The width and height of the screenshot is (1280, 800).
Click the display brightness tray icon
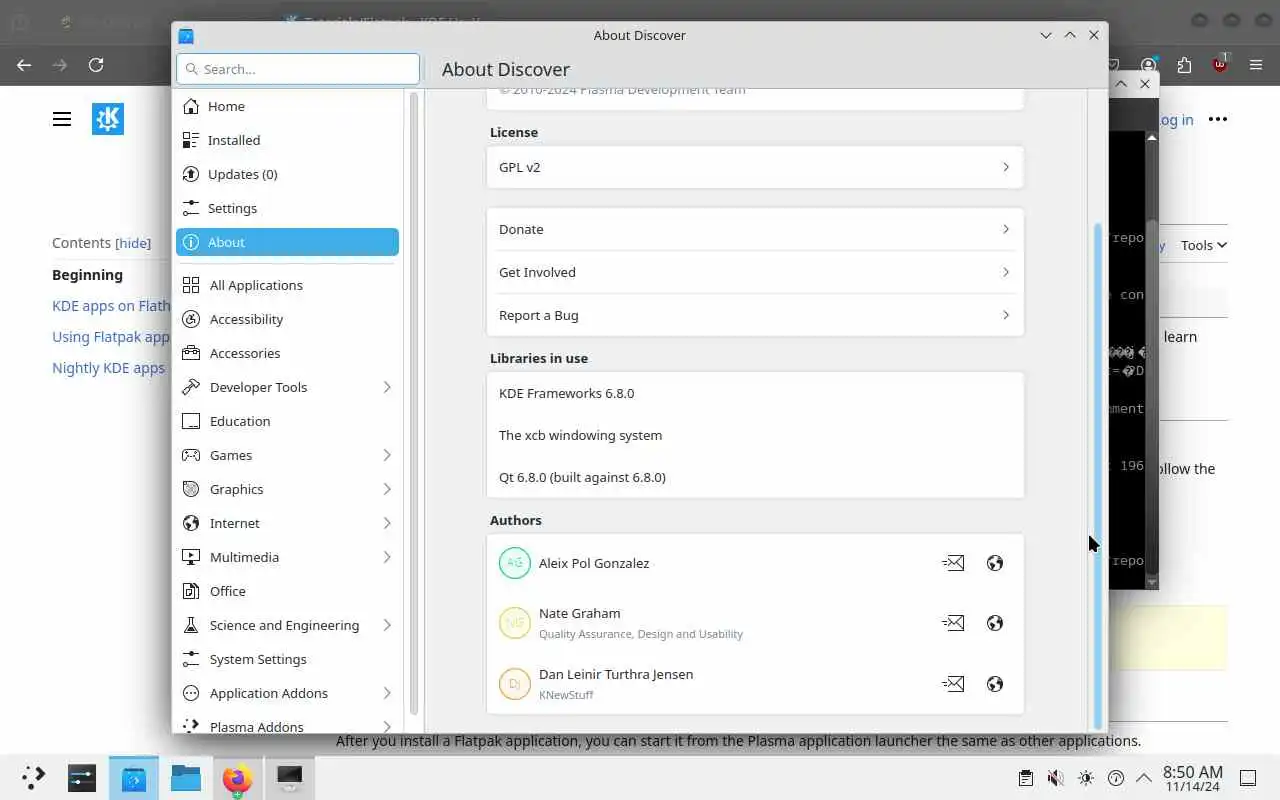1086,778
